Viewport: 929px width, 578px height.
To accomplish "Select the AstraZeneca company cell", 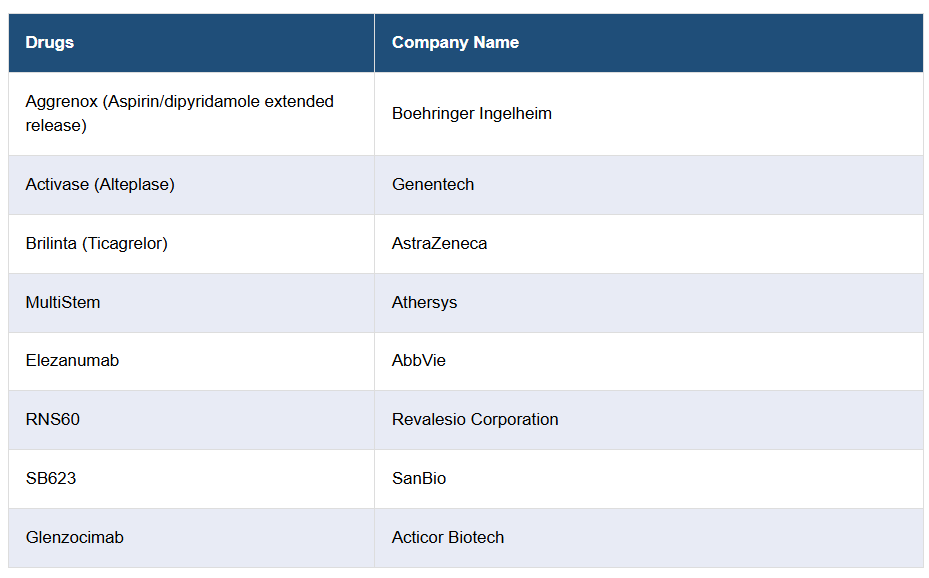I will 440,243.
